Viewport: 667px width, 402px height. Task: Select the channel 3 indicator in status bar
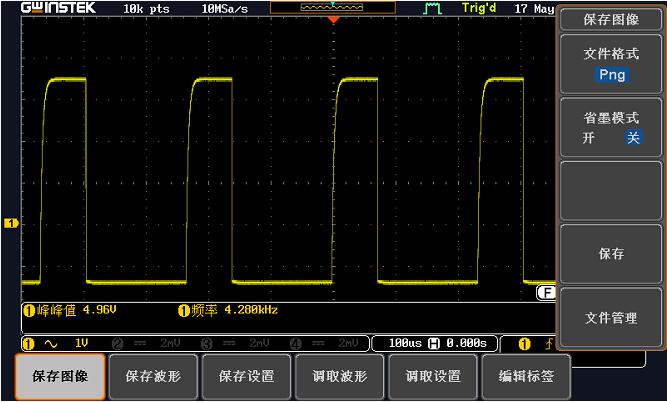click(x=207, y=343)
